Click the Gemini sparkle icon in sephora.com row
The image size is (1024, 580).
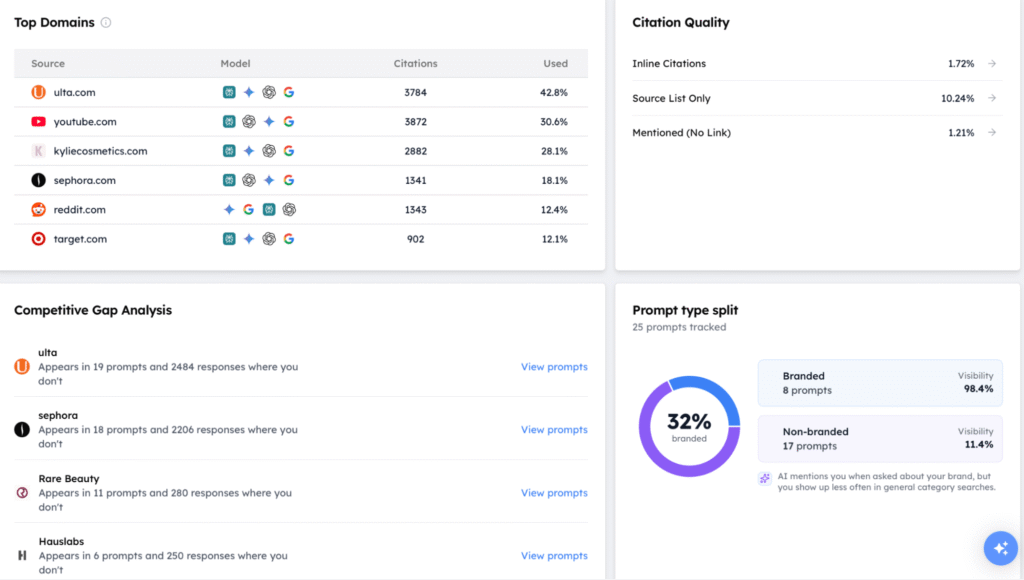coord(269,180)
